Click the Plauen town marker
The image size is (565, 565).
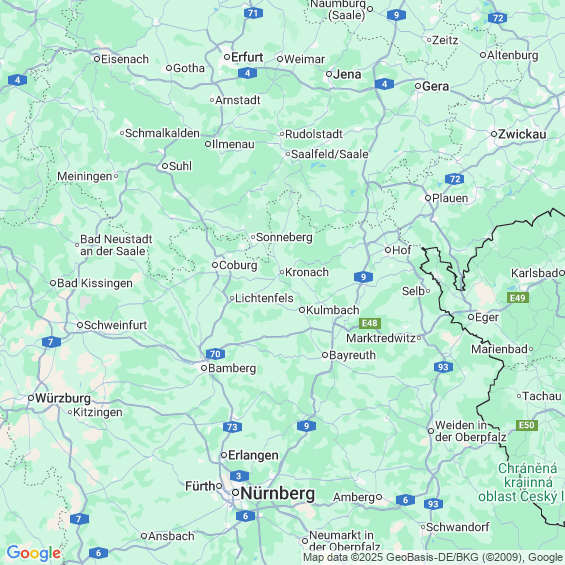428,198
